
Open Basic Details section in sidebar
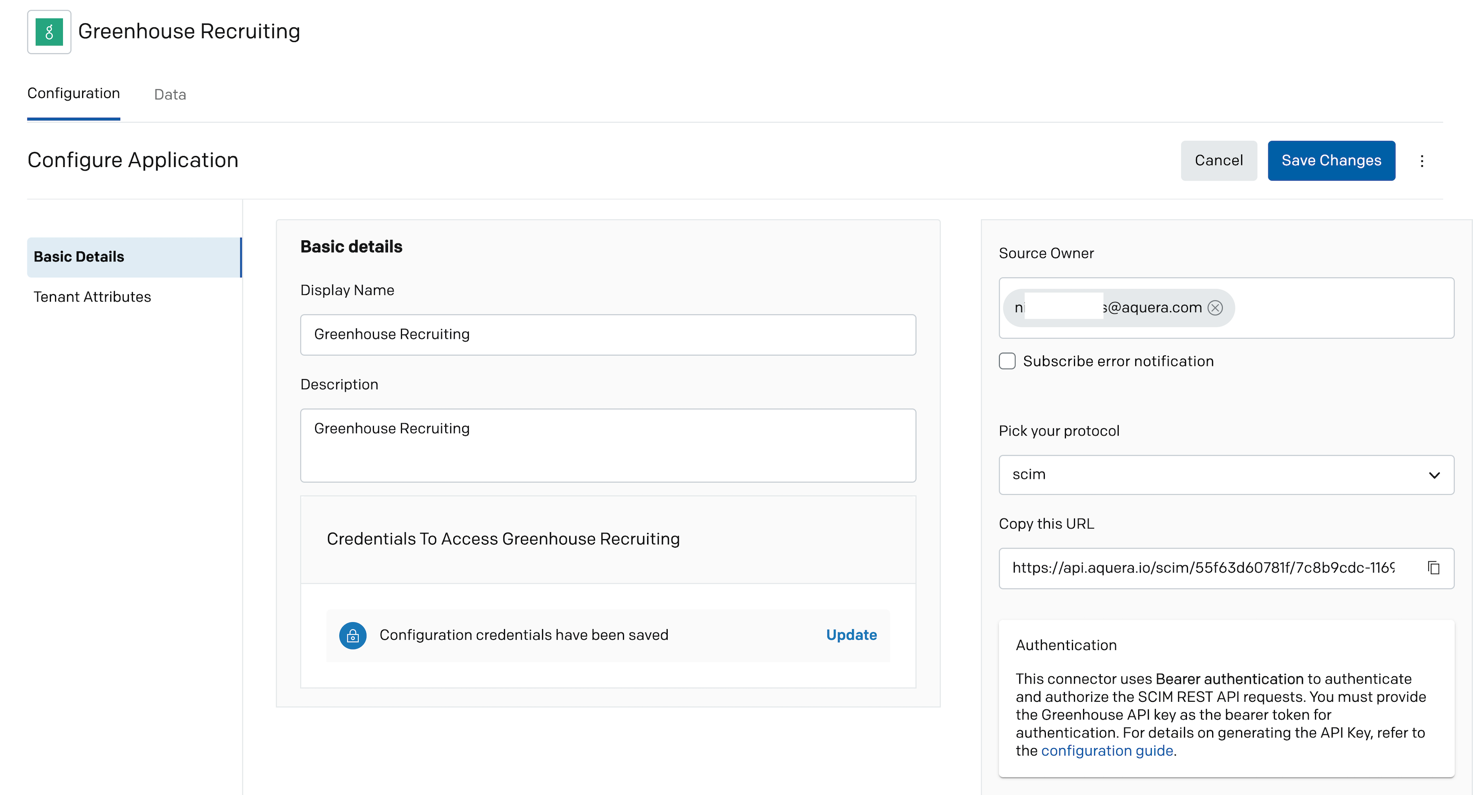pos(134,257)
